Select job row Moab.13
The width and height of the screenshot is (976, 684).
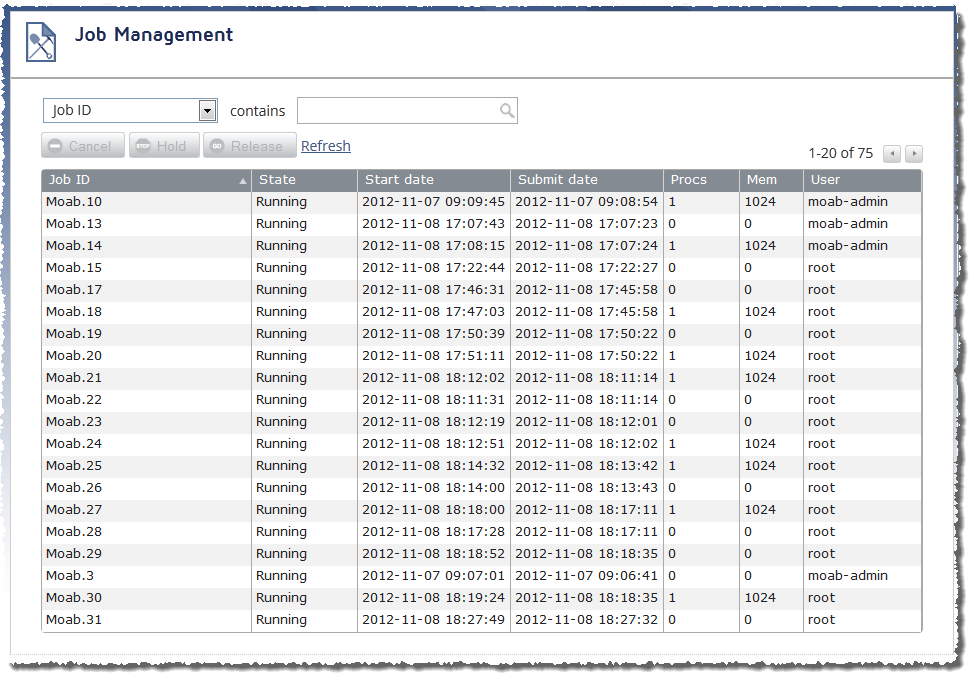click(482, 223)
